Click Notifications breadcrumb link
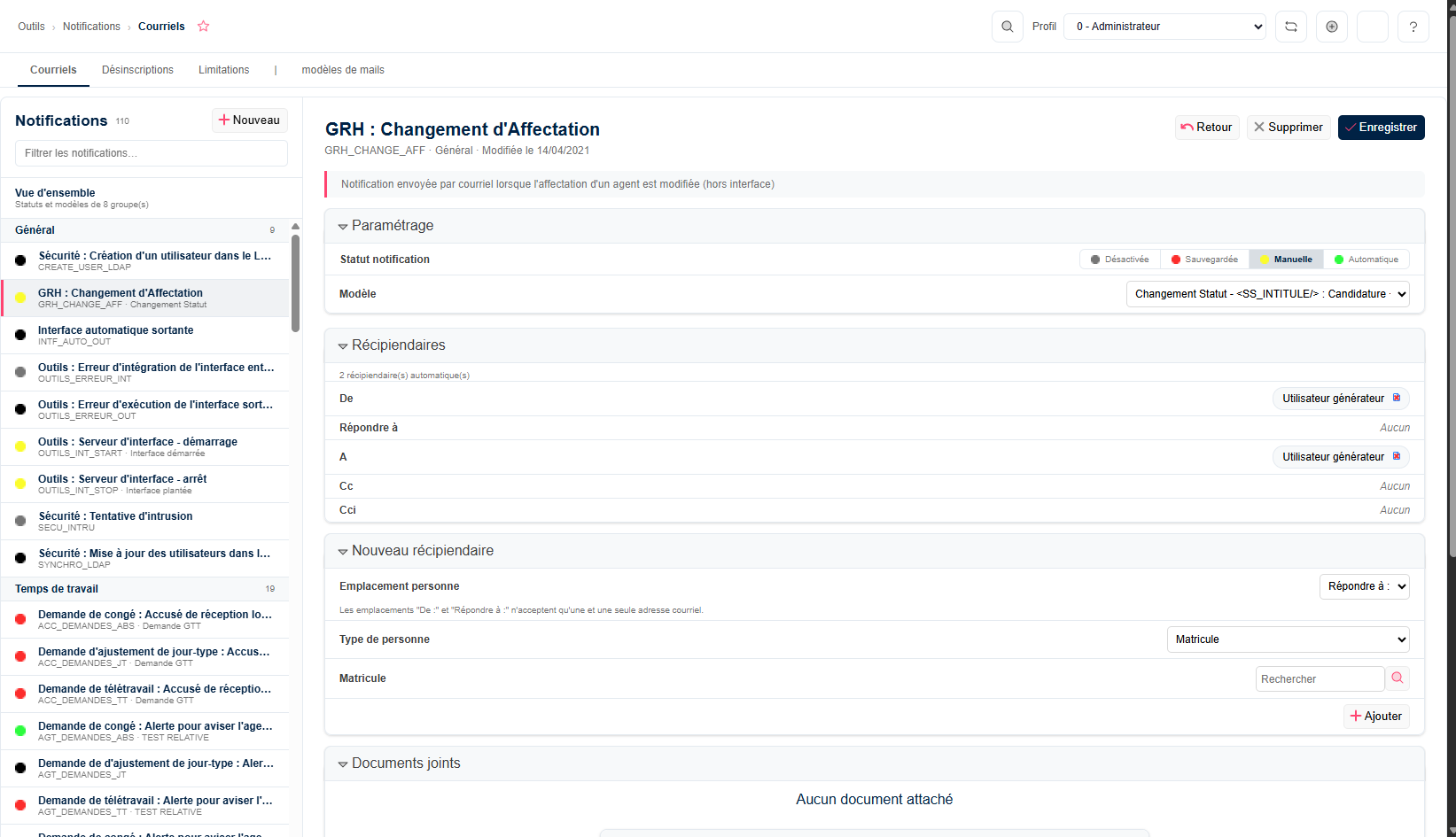1456x837 pixels. point(91,27)
